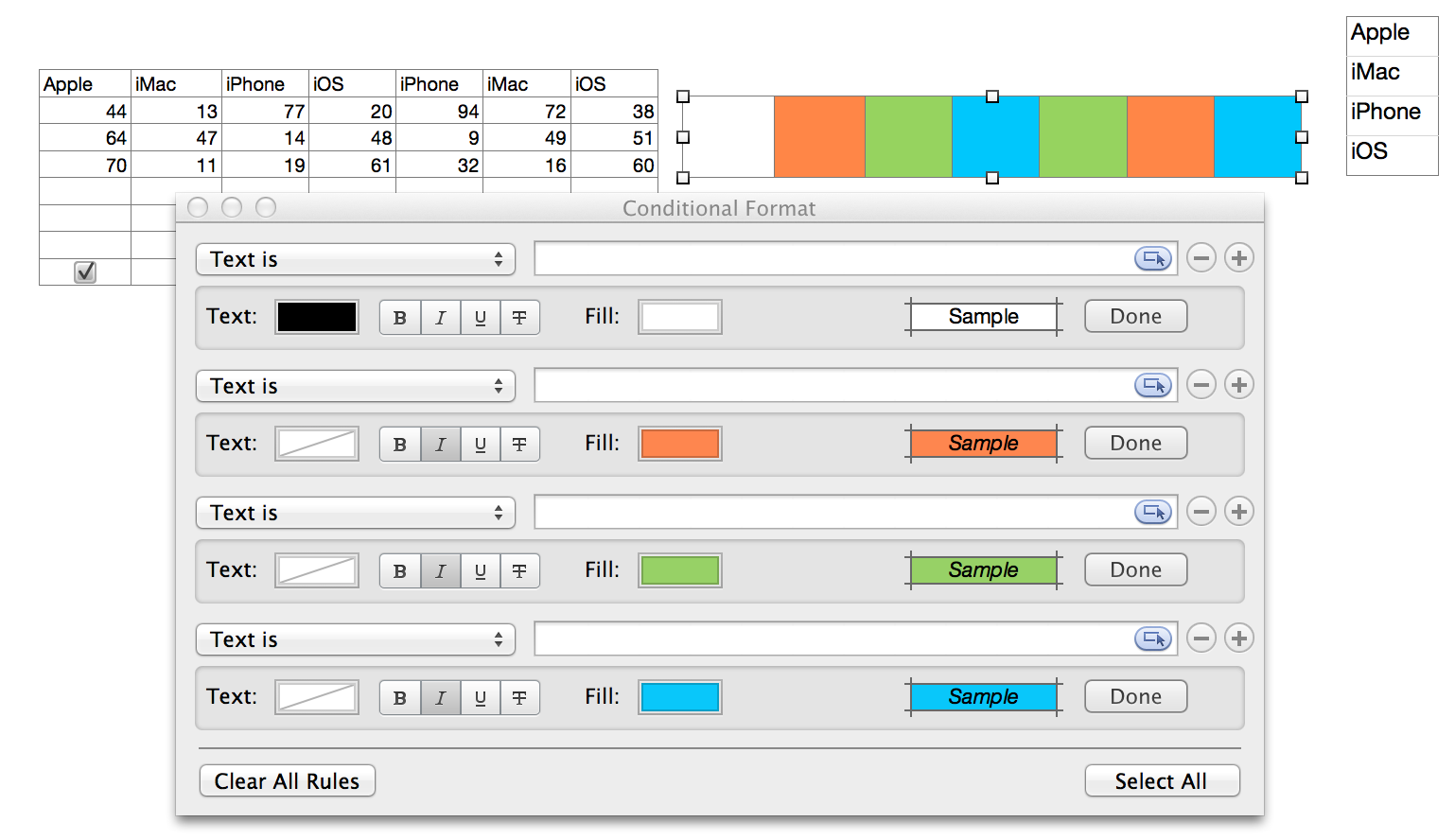This screenshot has height=840, width=1455.
Task: Click Done in the white-fill rule
Action: tap(1135, 317)
